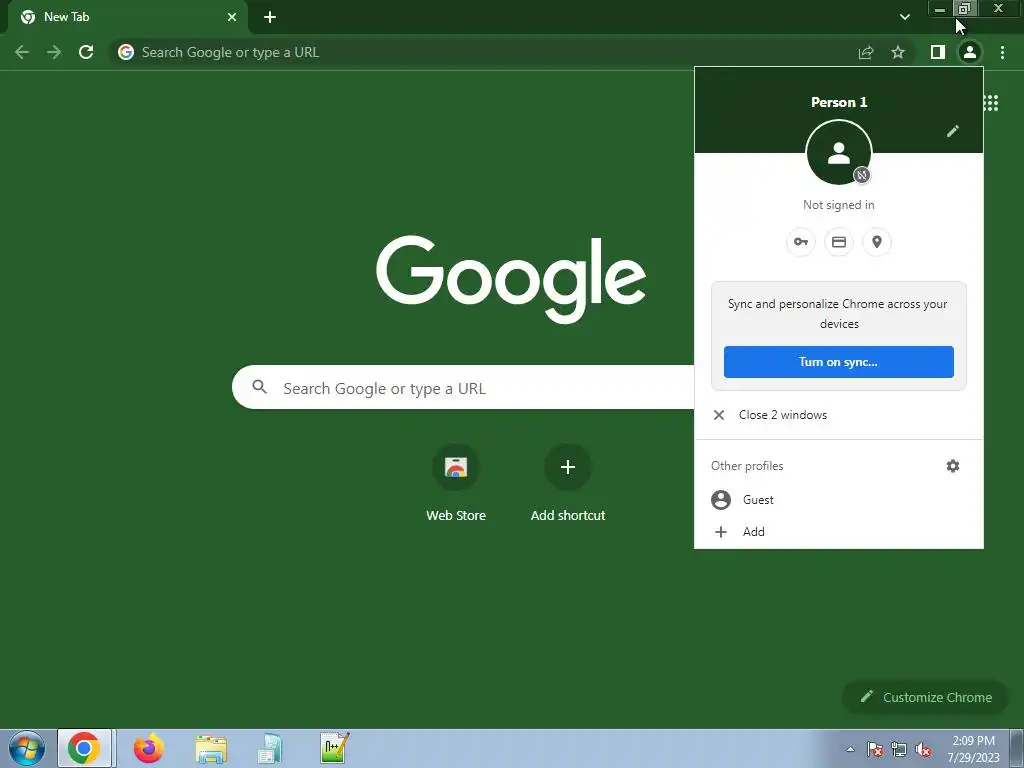Click the Other profiles heading
1024x768 pixels.
click(x=747, y=466)
